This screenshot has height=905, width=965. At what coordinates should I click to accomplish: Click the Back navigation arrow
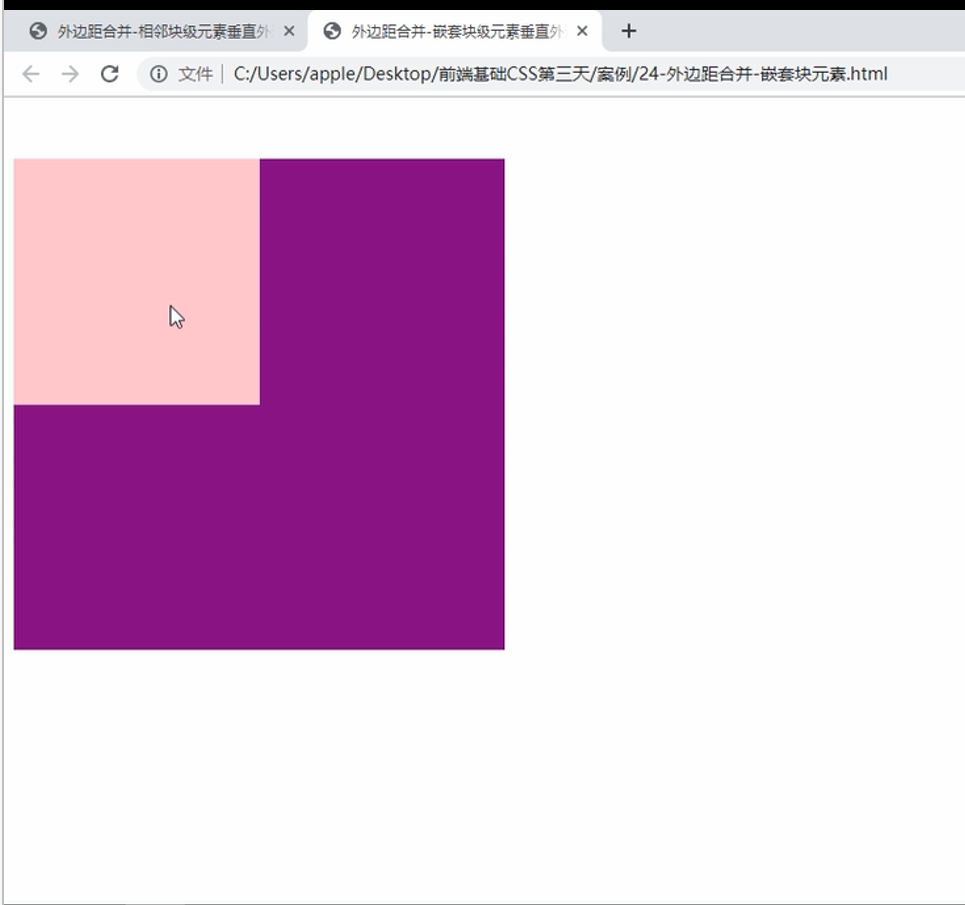pyautogui.click(x=30, y=73)
